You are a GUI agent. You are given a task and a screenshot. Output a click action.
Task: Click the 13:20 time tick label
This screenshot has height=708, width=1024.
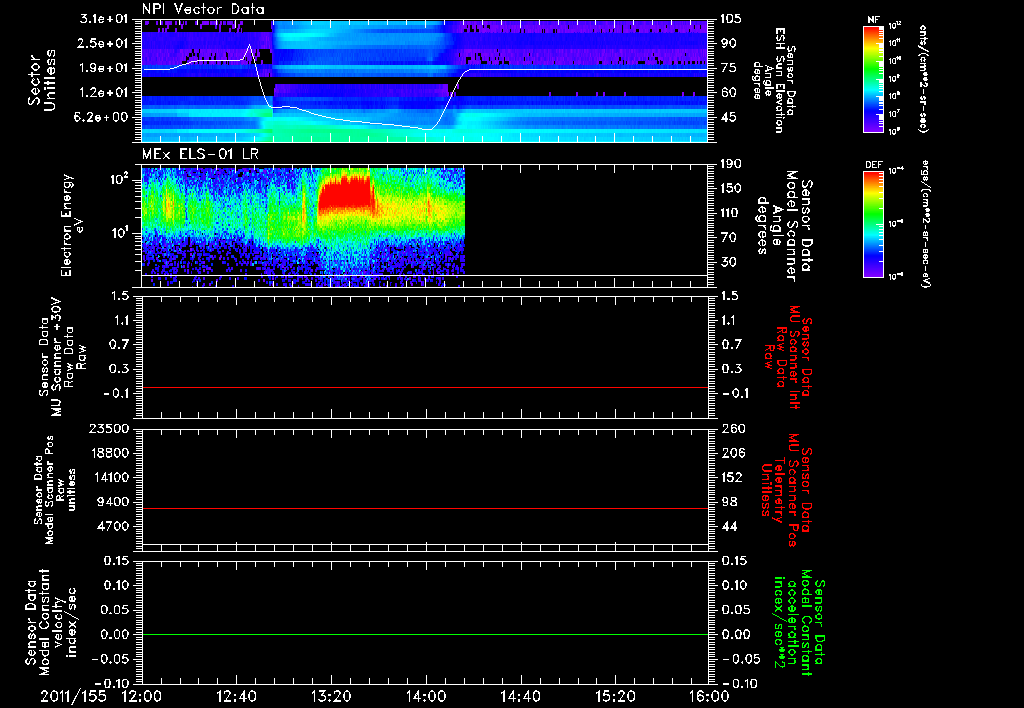pos(331,696)
